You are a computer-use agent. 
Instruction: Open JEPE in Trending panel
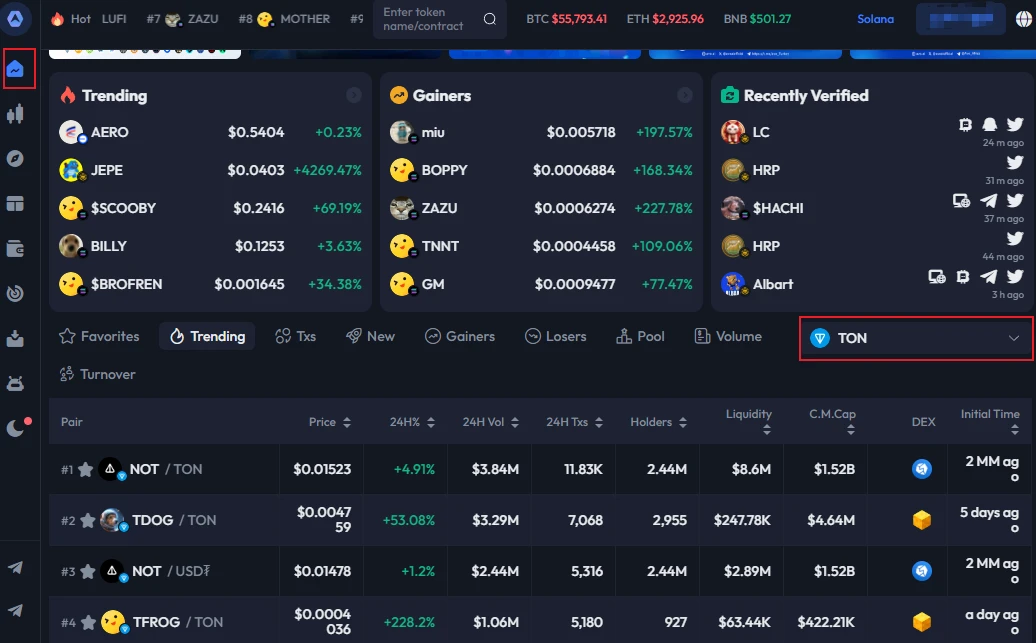pyautogui.click(x=210, y=170)
